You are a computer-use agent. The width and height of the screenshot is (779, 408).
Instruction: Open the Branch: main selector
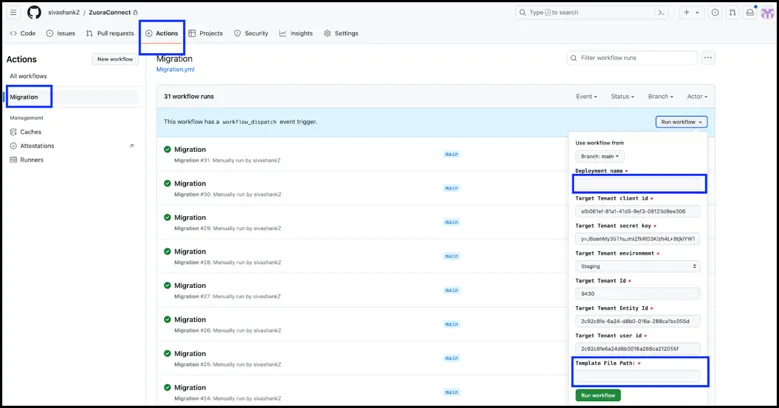point(600,156)
